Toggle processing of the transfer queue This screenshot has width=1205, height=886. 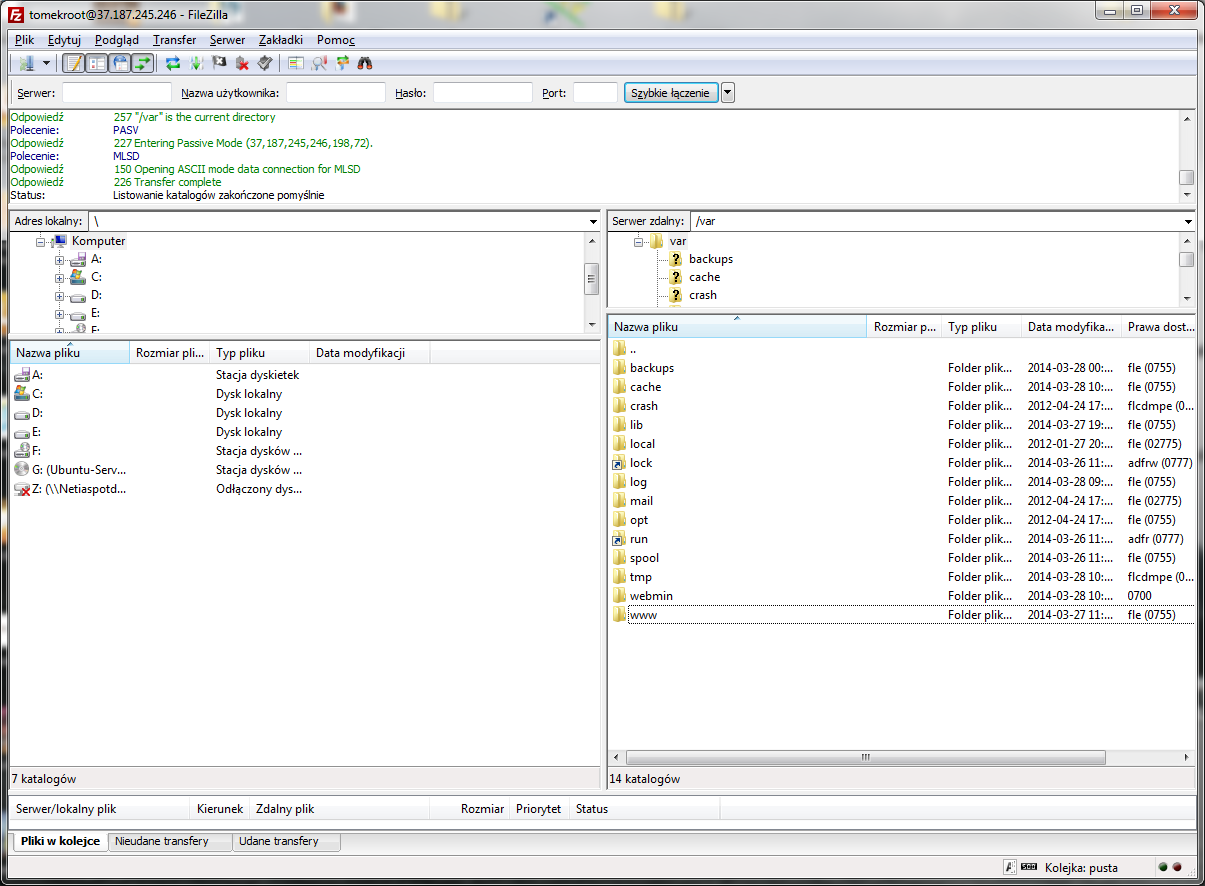196,63
